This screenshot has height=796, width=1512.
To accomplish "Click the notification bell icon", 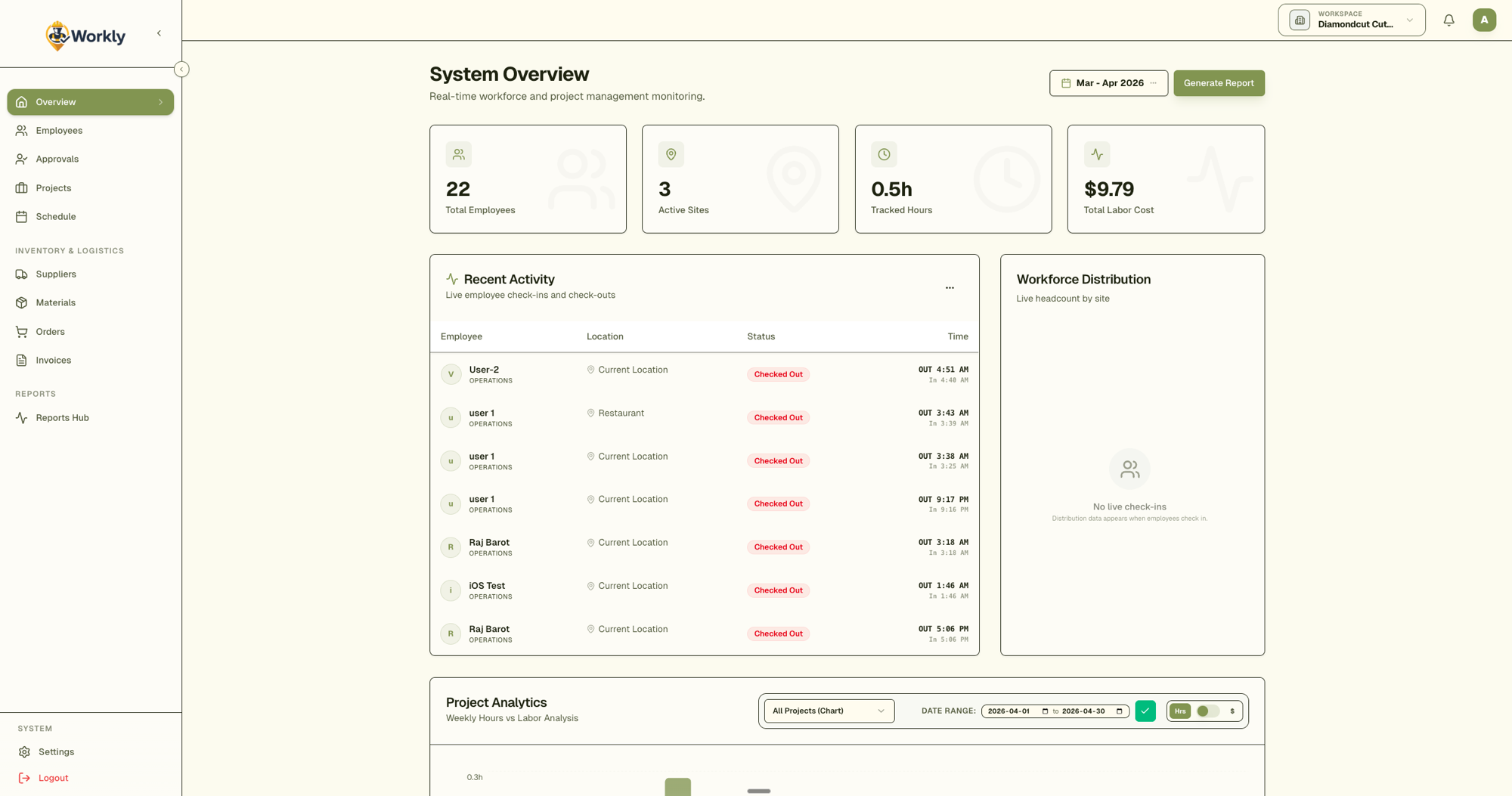I will (x=1449, y=20).
